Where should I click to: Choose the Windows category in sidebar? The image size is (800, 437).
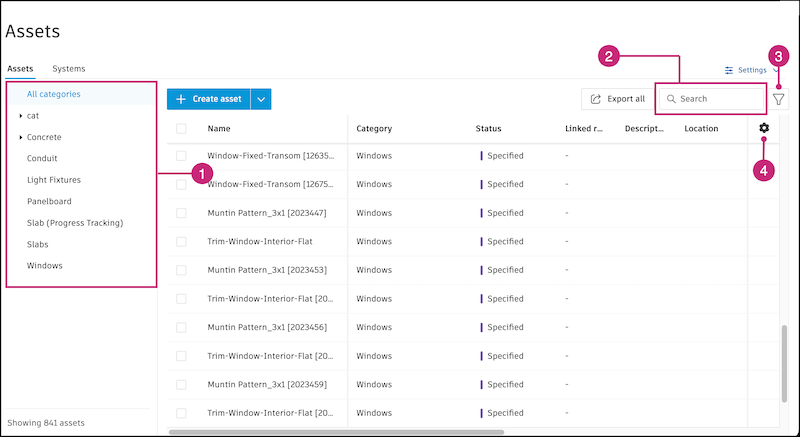(45, 265)
